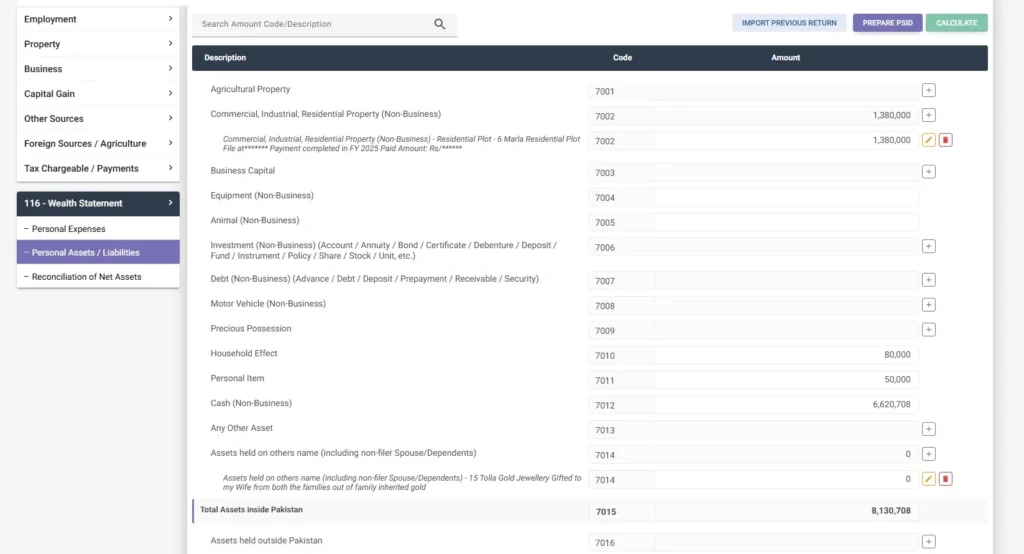Expand the Property section
The image size is (1024, 554).
tap(98, 44)
